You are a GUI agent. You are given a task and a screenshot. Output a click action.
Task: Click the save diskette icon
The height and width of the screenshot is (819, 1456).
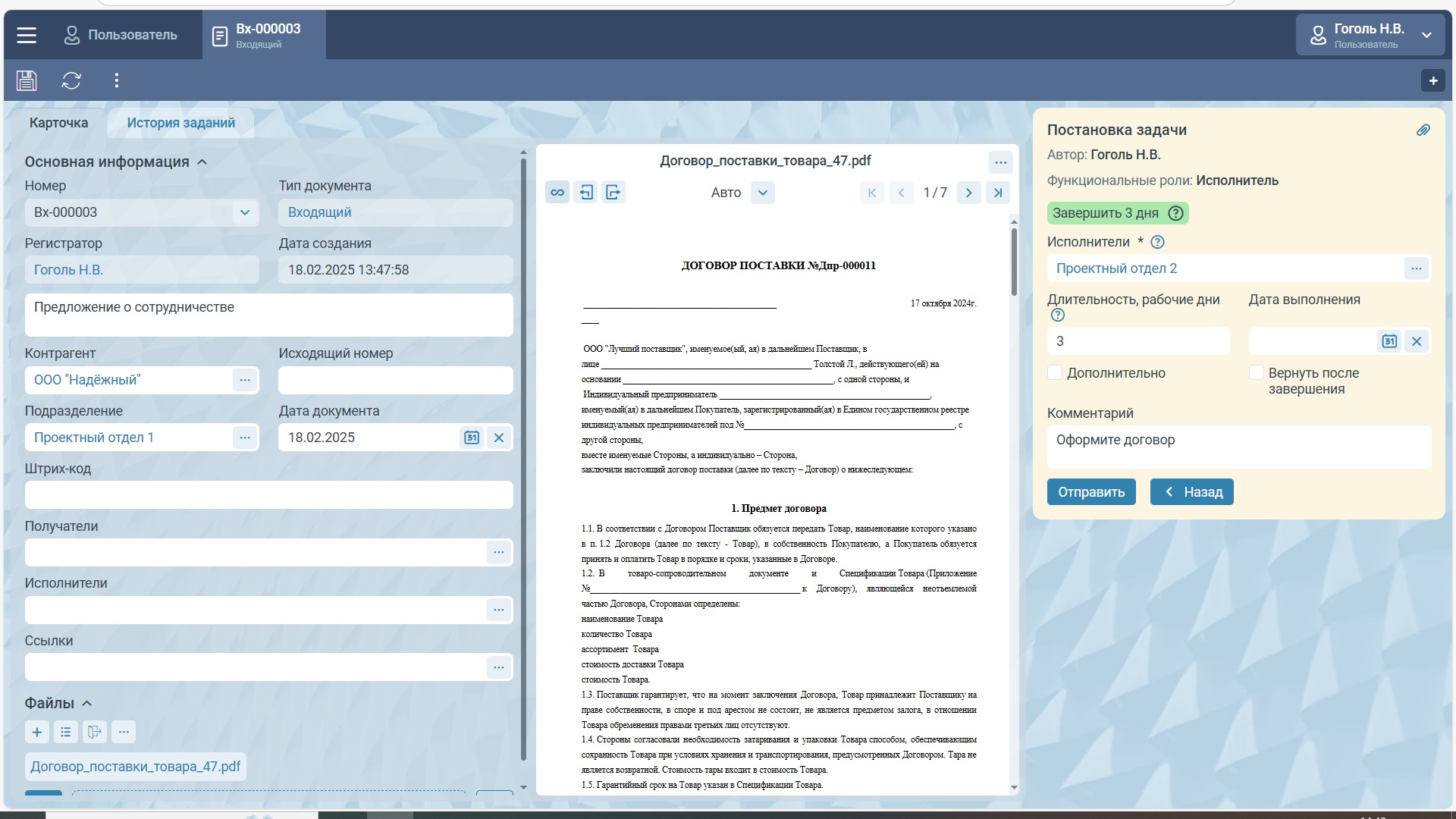[x=27, y=80]
